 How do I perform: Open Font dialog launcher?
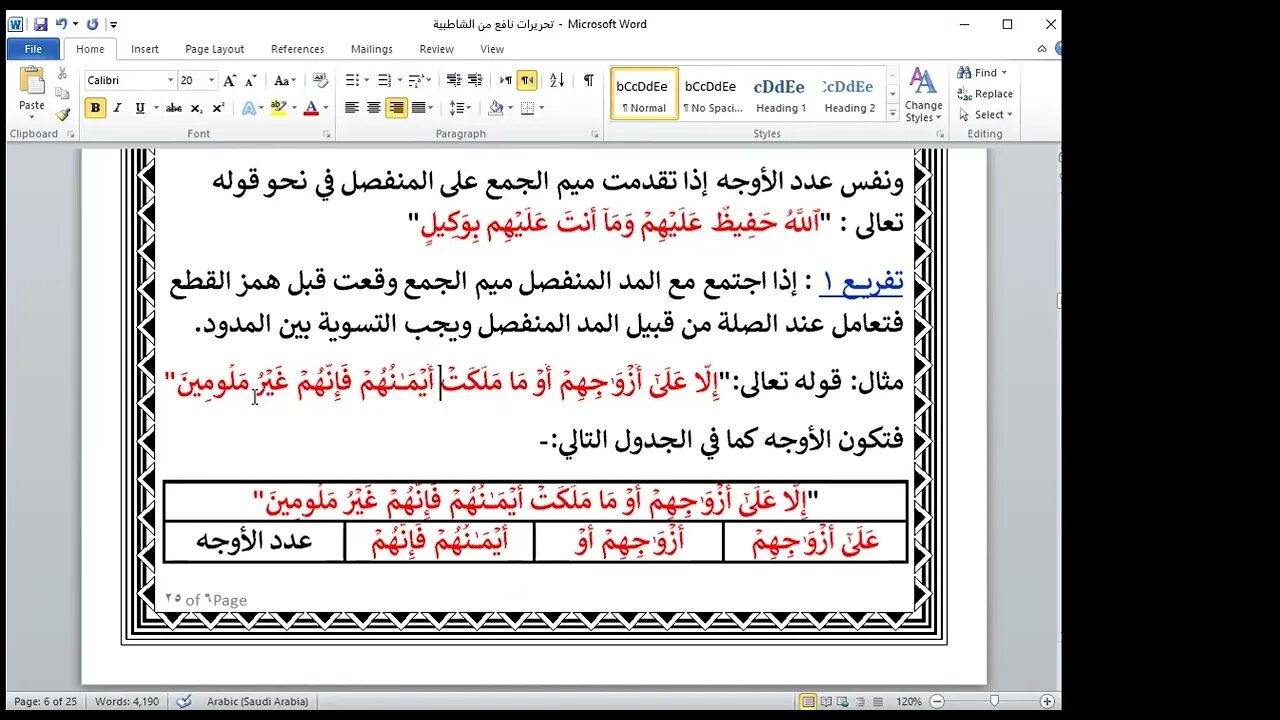327,134
